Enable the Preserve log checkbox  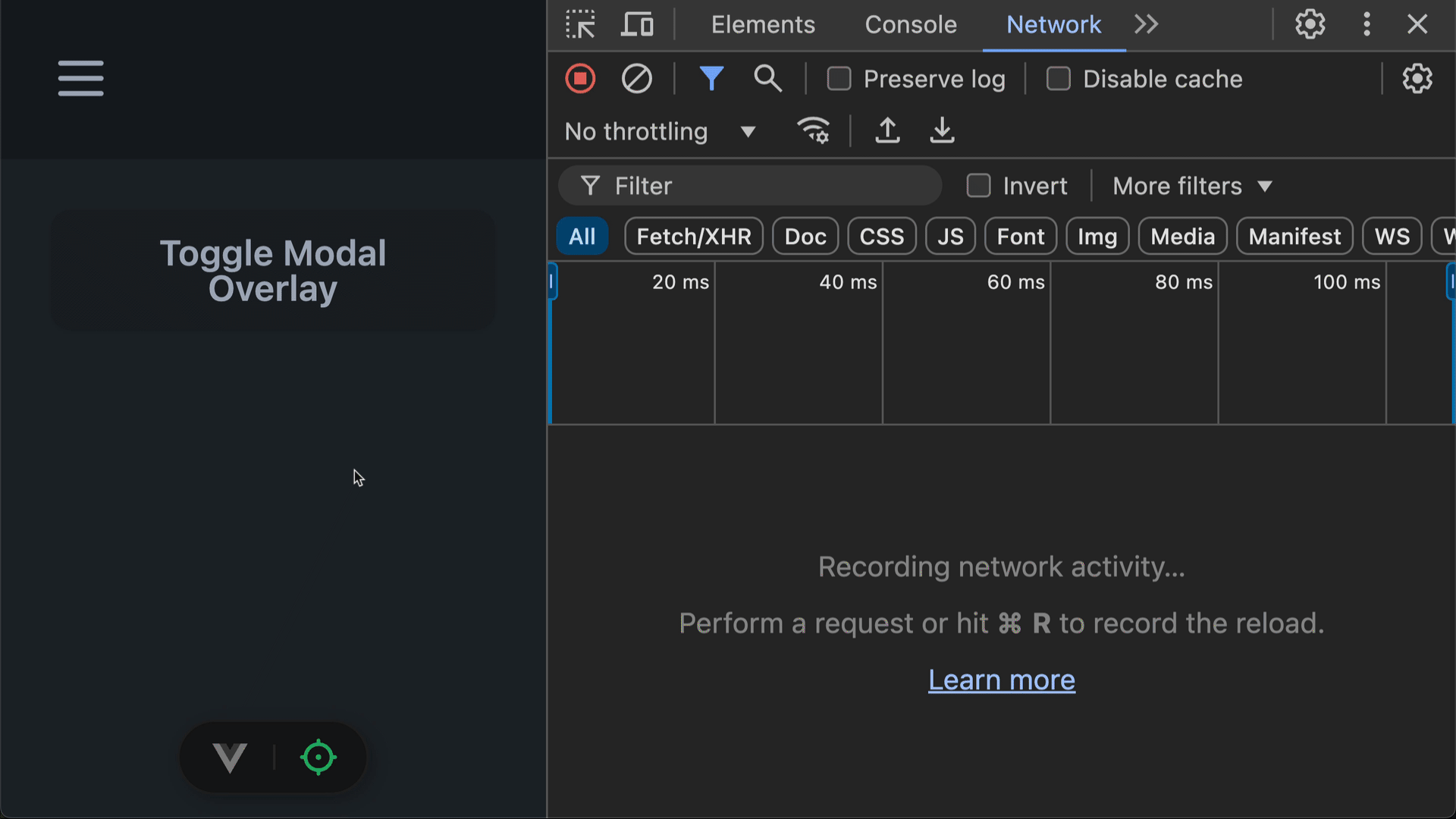(x=839, y=79)
